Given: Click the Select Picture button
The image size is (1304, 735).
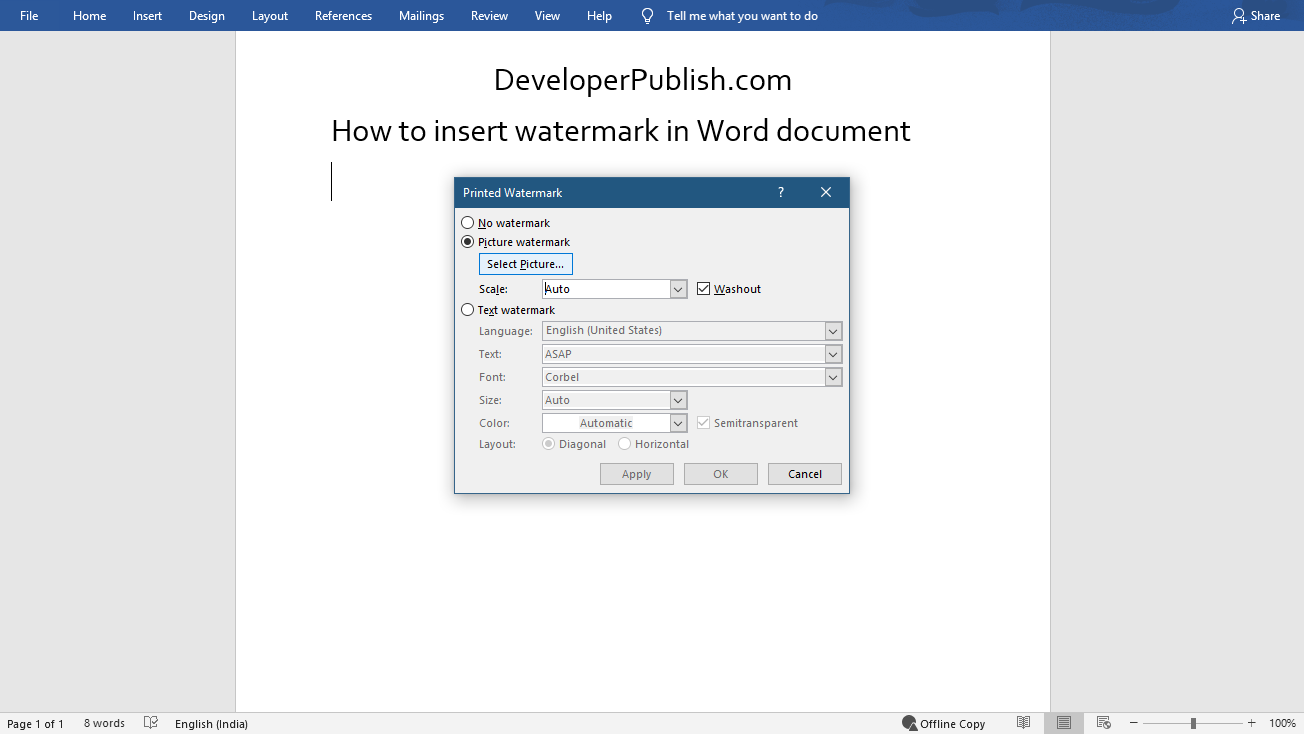Looking at the screenshot, I should pyautogui.click(x=525, y=263).
